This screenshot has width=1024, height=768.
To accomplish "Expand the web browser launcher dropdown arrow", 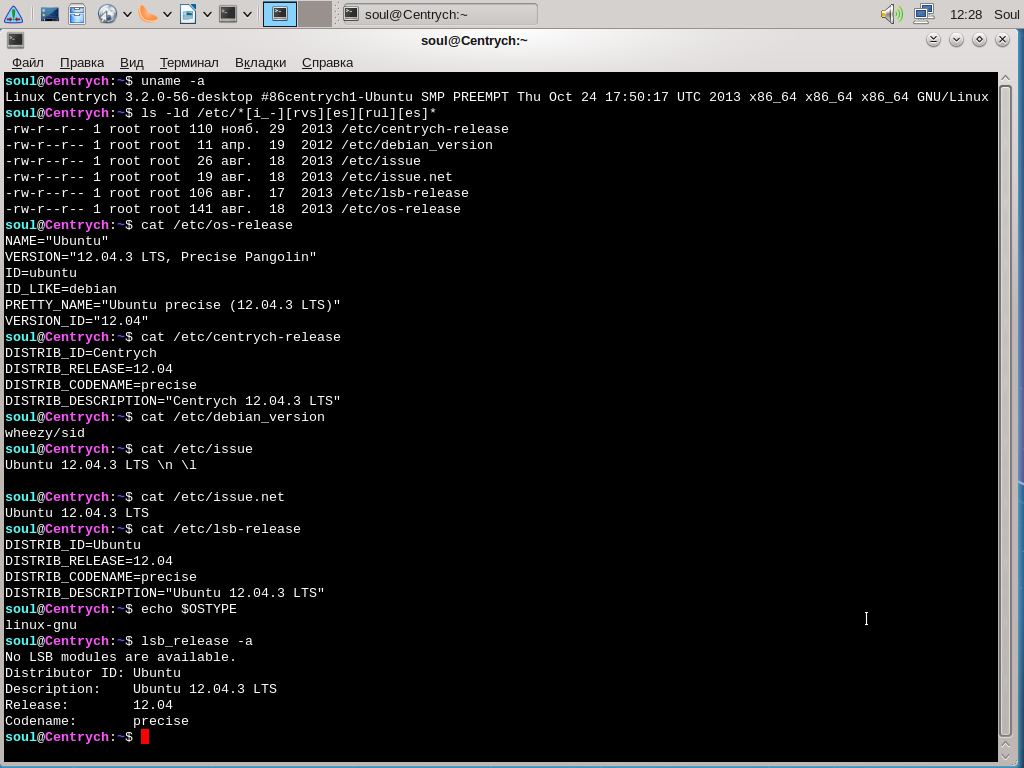I will 127,14.
